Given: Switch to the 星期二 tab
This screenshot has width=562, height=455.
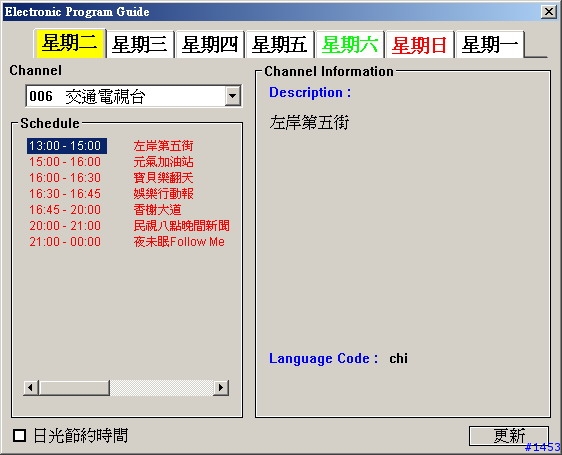Looking at the screenshot, I should [70, 43].
